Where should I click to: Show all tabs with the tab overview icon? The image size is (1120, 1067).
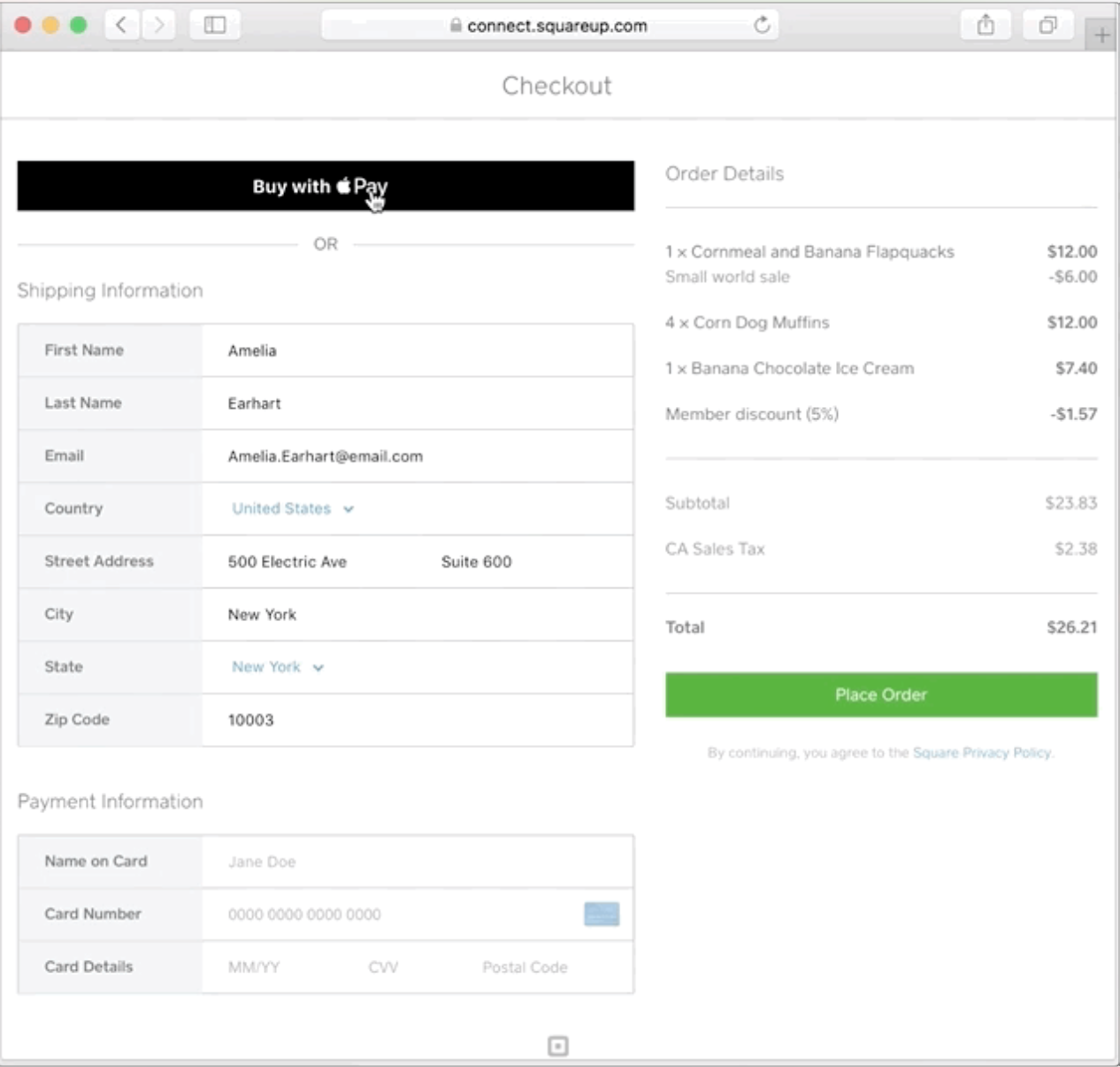coord(1047,27)
